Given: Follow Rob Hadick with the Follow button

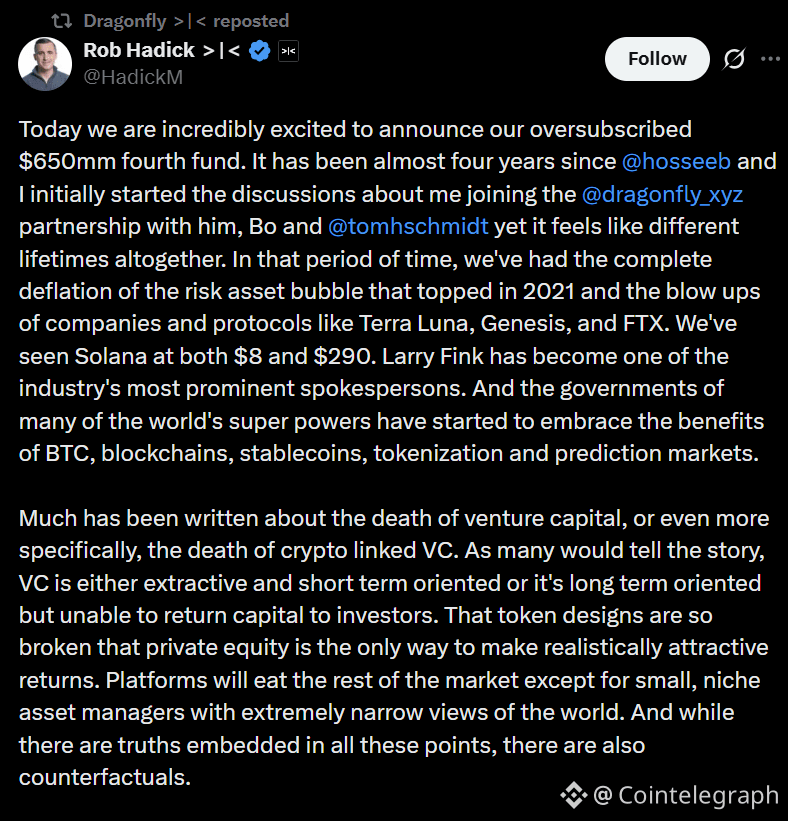Looking at the screenshot, I should pos(657,59).
